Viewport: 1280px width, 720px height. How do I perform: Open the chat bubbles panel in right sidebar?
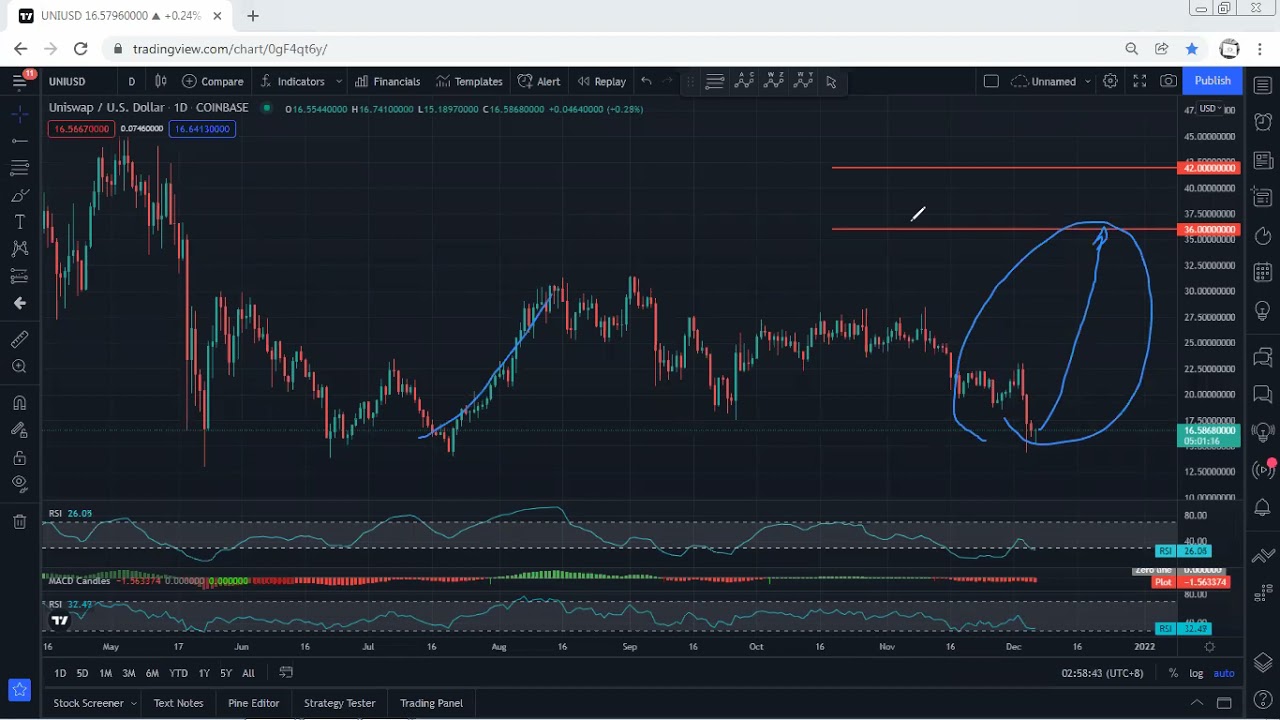pos(1262,355)
